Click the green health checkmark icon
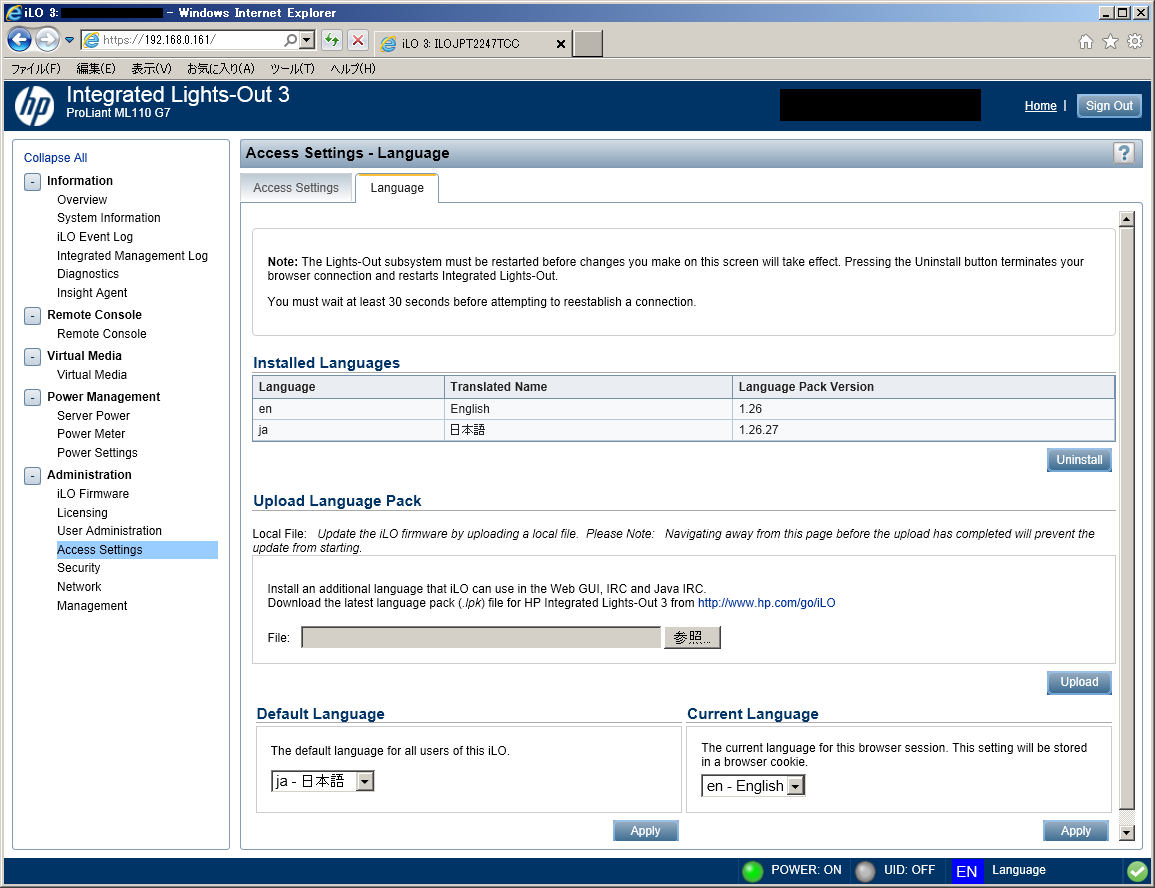1155x888 pixels. 1137,871
